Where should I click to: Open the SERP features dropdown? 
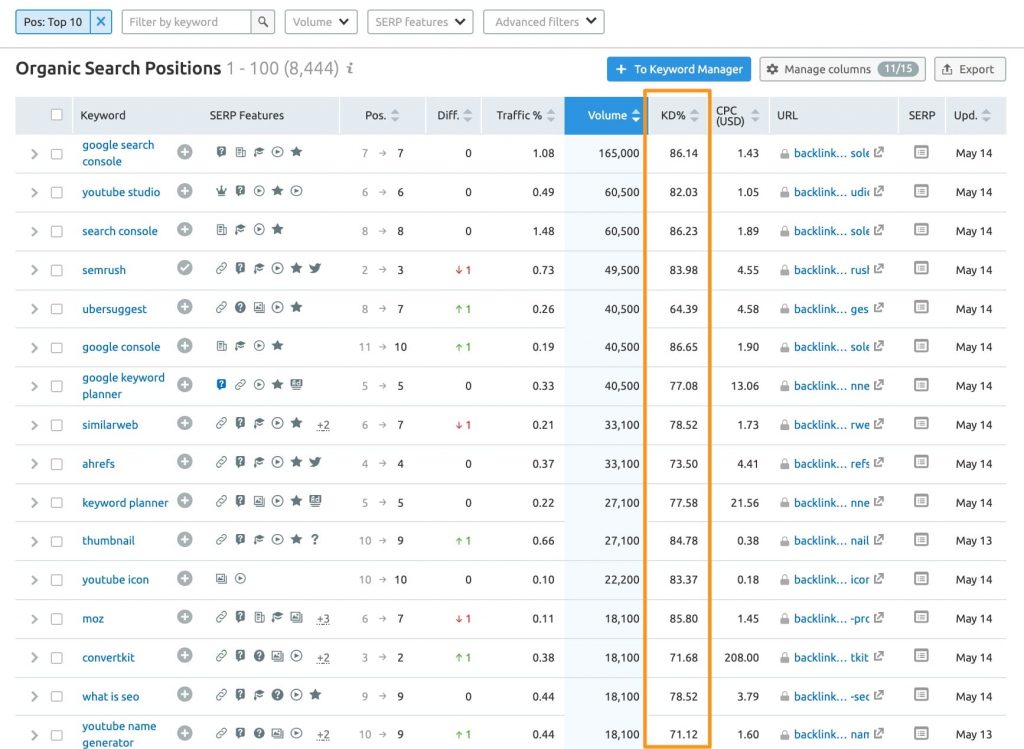[420, 21]
